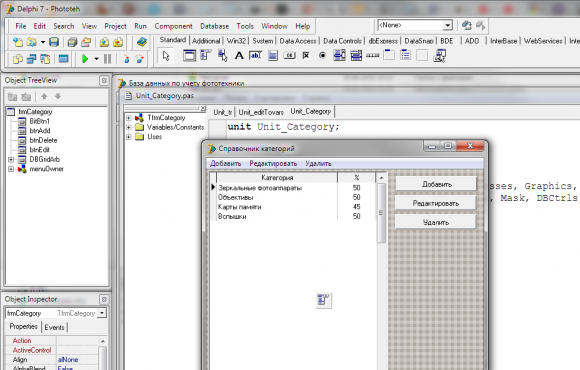Viewport: 580px width, 370px height.
Task: Pick the CheckBox component in palette
Action: click(x=306, y=56)
